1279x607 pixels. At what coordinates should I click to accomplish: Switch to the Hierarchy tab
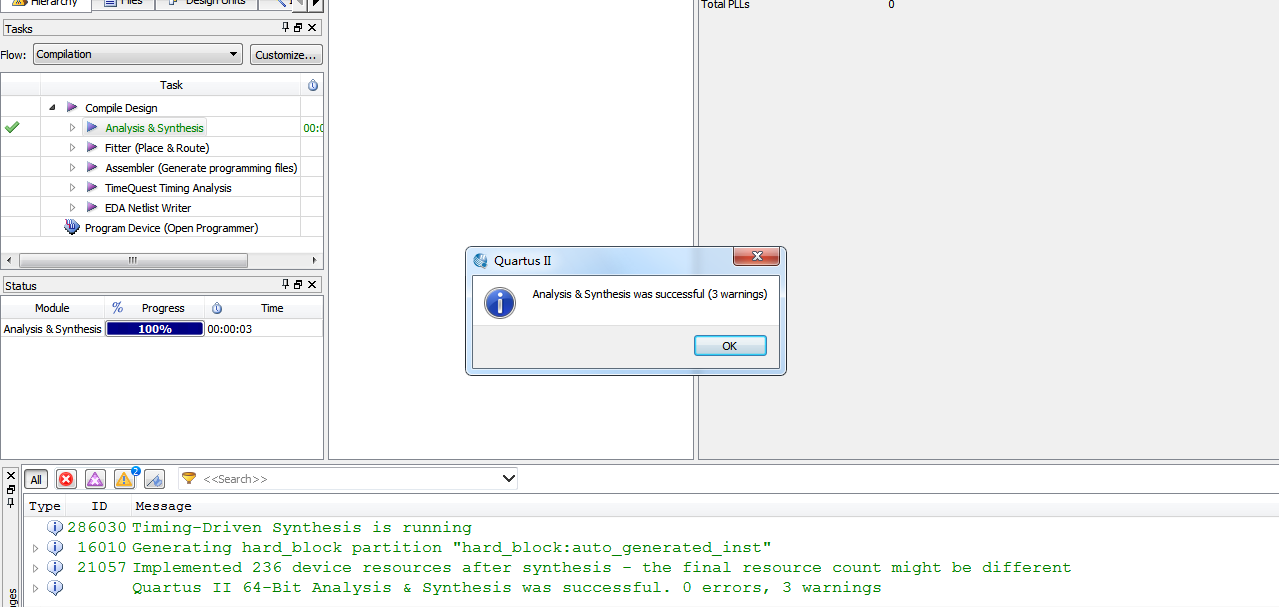pyautogui.click(x=45, y=4)
